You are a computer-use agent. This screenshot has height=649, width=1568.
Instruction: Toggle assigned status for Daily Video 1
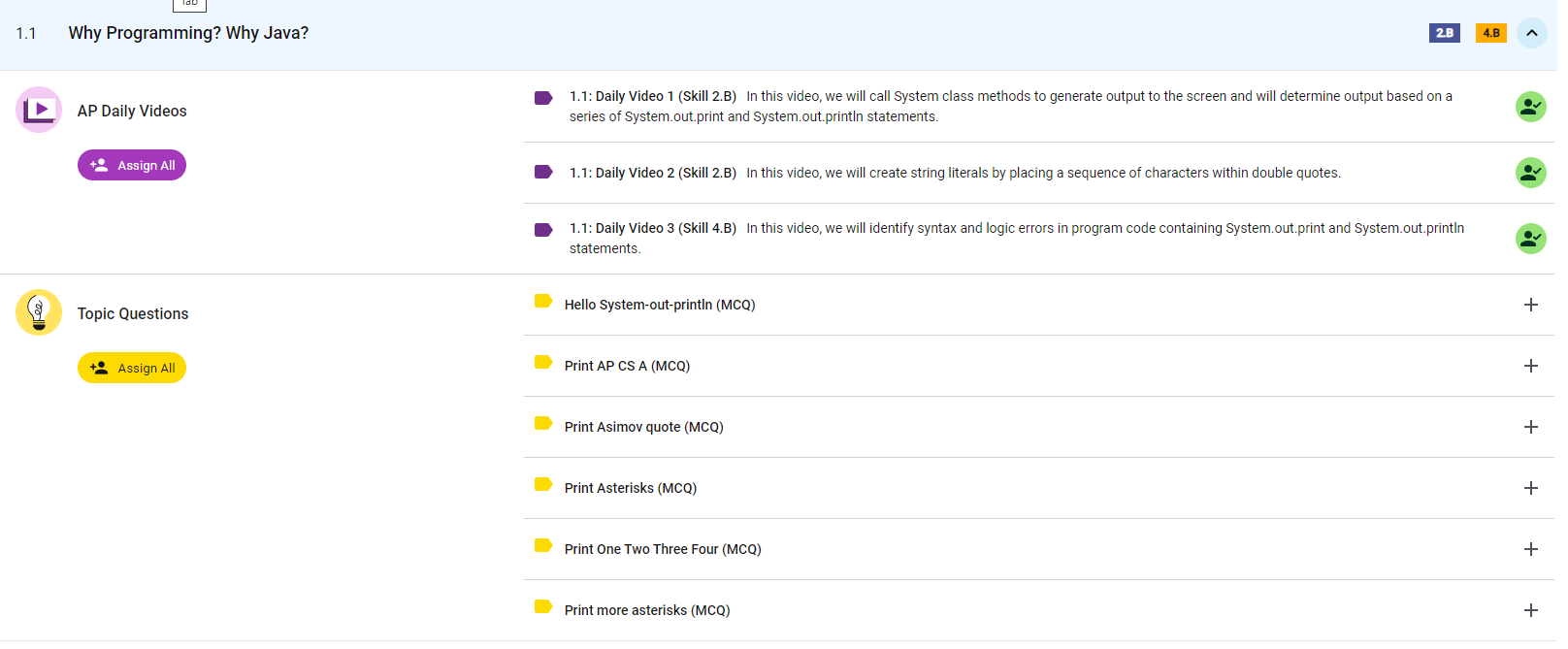(1530, 107)
